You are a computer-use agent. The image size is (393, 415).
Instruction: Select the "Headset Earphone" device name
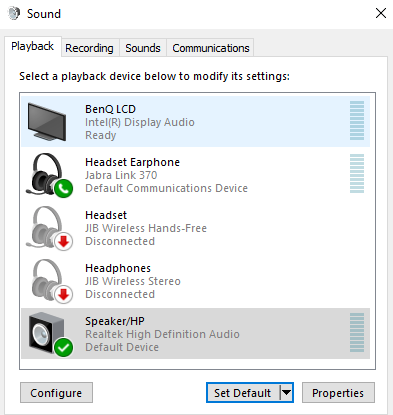[x=132, y=162]
